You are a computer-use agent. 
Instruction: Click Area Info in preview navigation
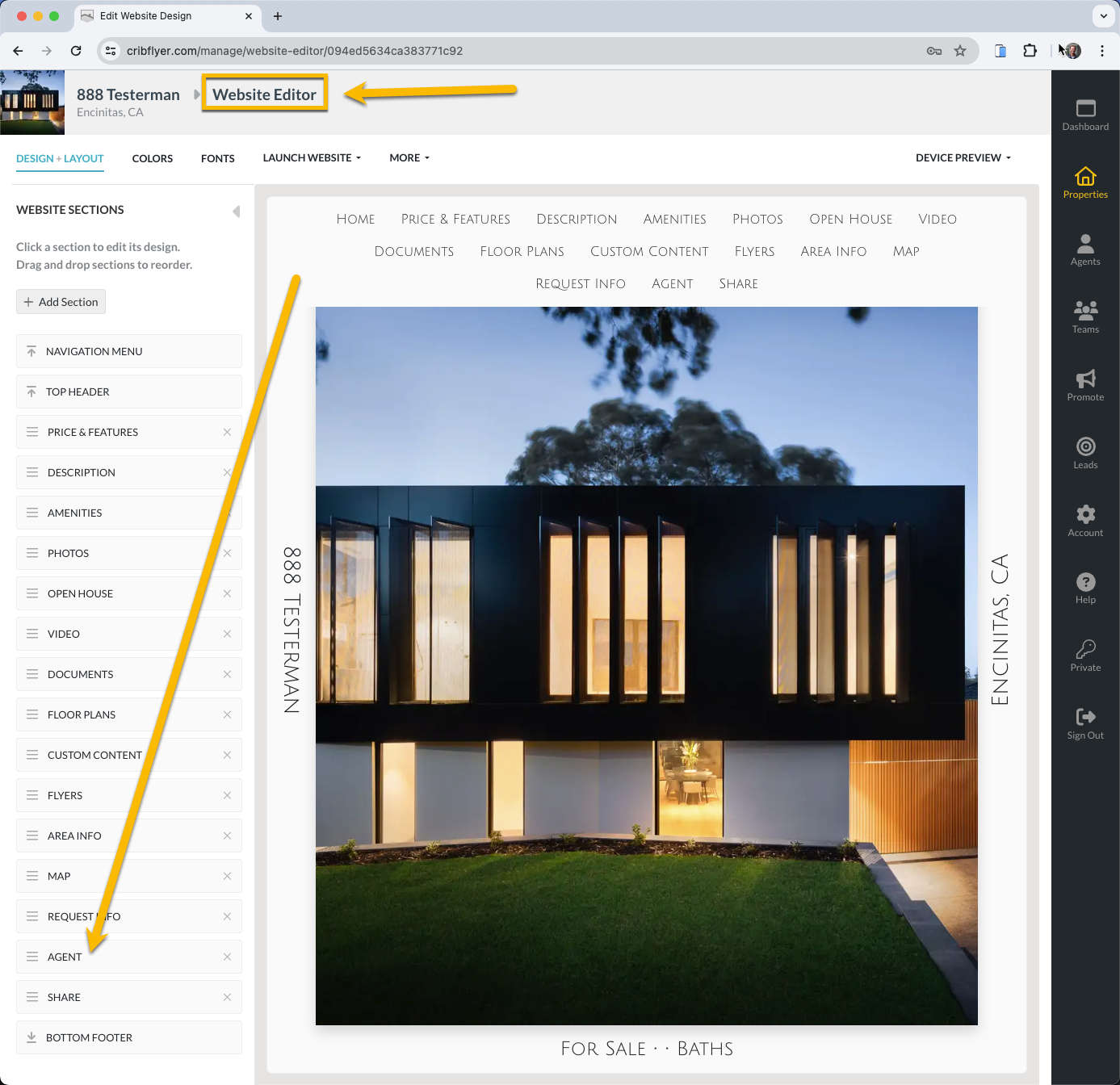pyautogui.click(x=833, y=251)
